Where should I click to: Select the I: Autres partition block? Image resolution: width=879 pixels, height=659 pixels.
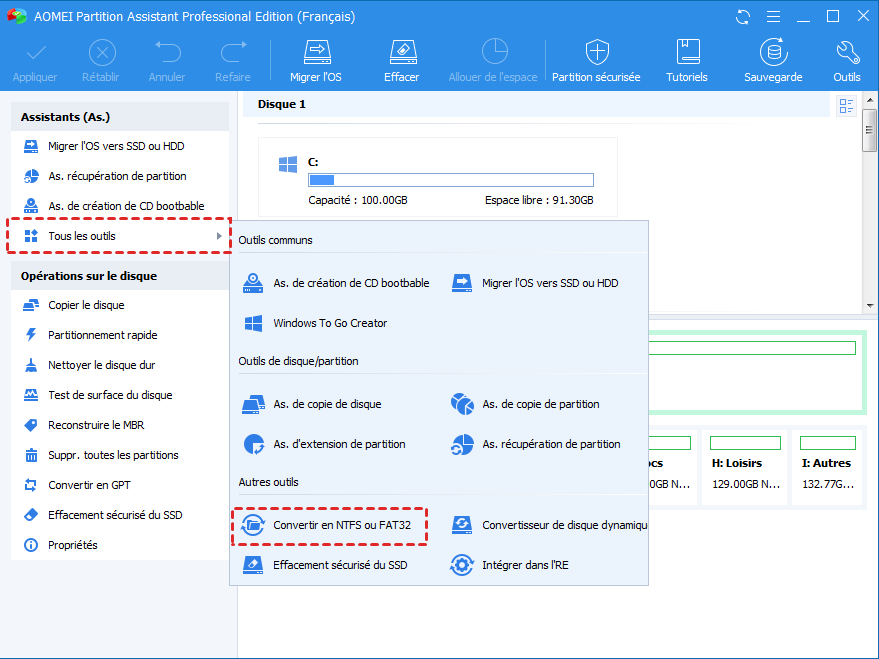click(827, 468)
